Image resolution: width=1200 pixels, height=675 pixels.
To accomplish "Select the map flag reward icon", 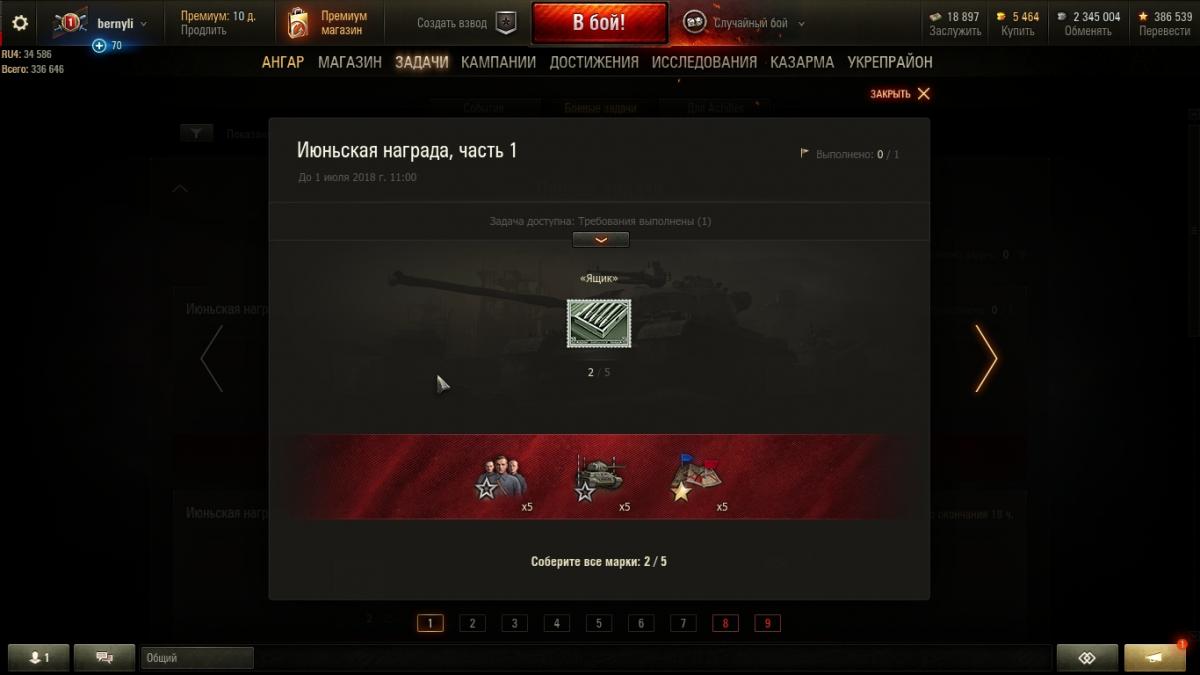I will [x=695, y=478].
